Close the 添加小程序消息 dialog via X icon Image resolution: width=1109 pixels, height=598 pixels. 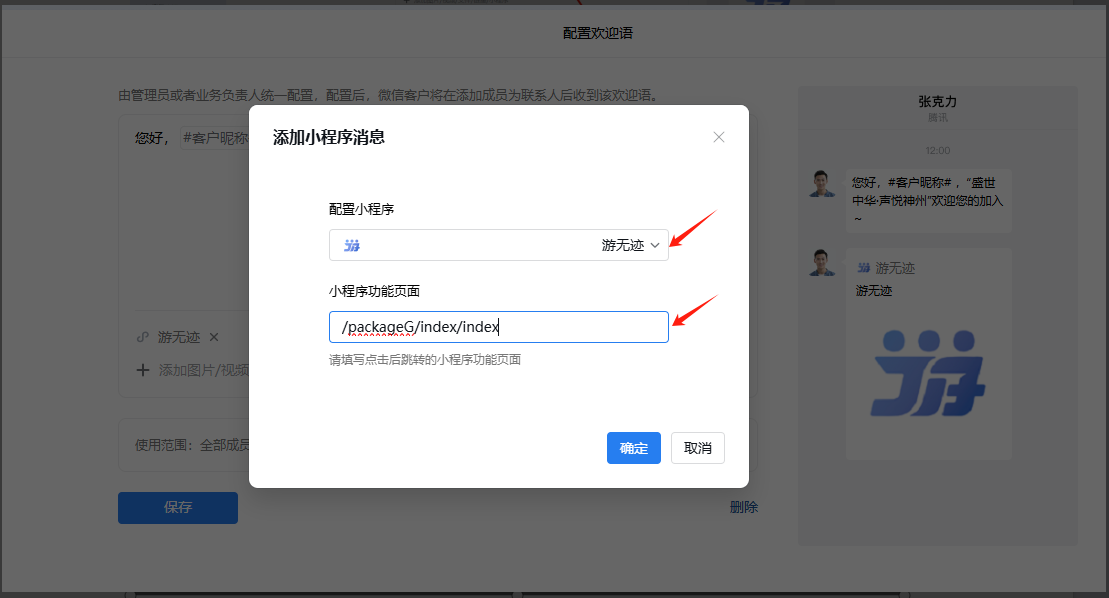[718, 137]
